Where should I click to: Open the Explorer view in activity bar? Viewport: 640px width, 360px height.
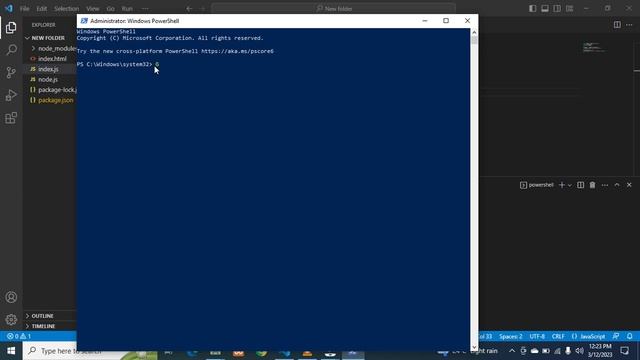point(11,27)
